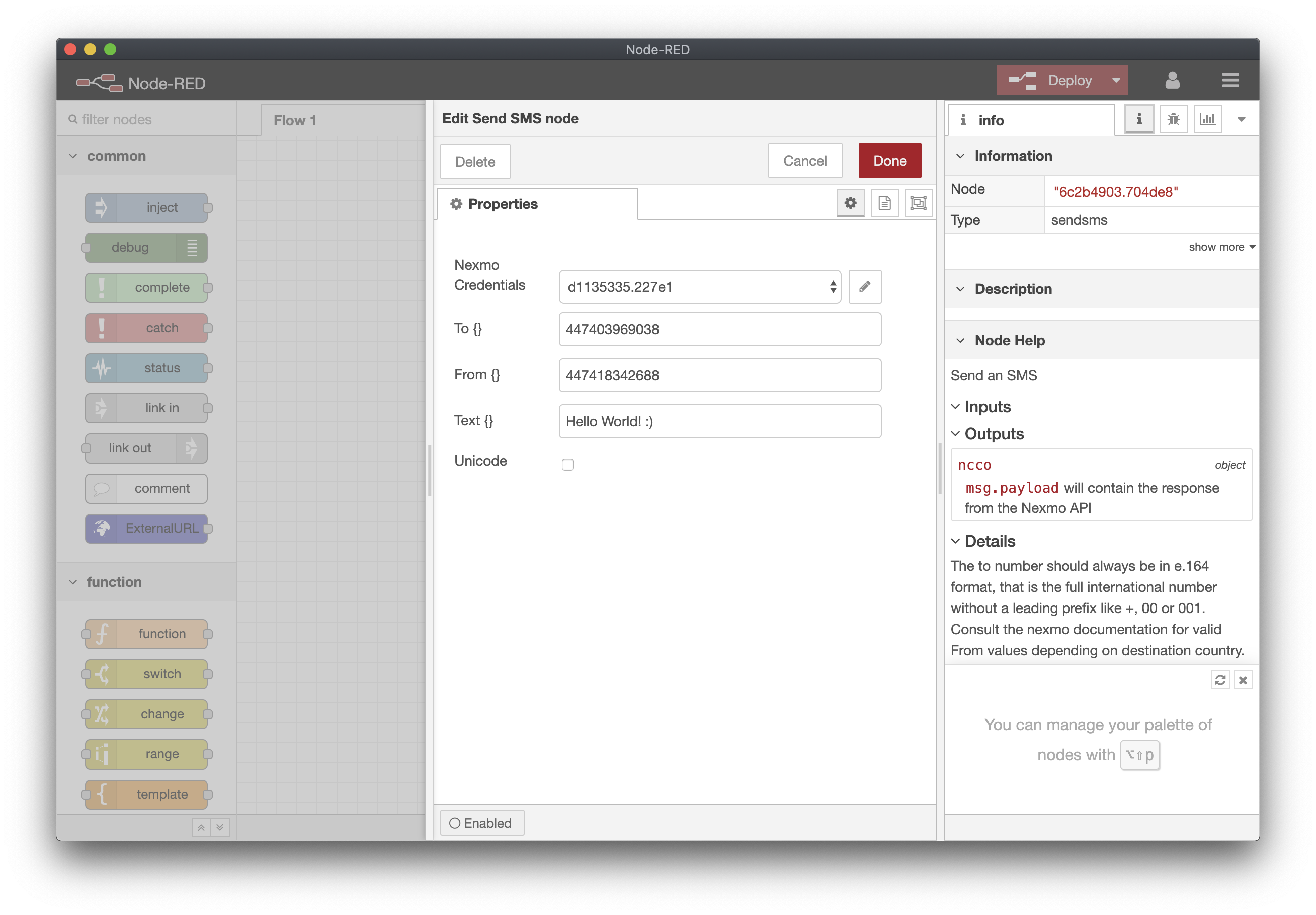Screen dimensions: 1316x915
Task: Open sidebar tabs dropdown arrow
Action: coord(1241,120)
